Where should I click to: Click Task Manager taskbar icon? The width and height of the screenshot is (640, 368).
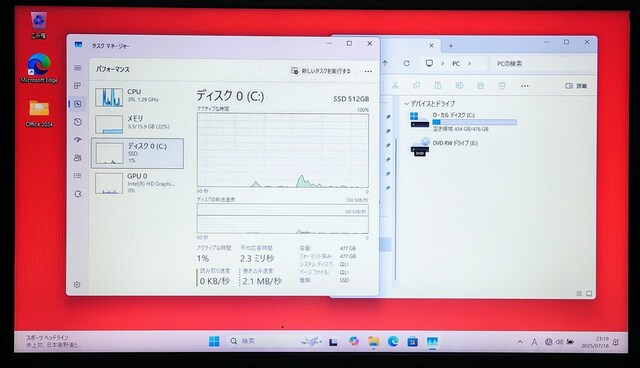pos(432,341)
